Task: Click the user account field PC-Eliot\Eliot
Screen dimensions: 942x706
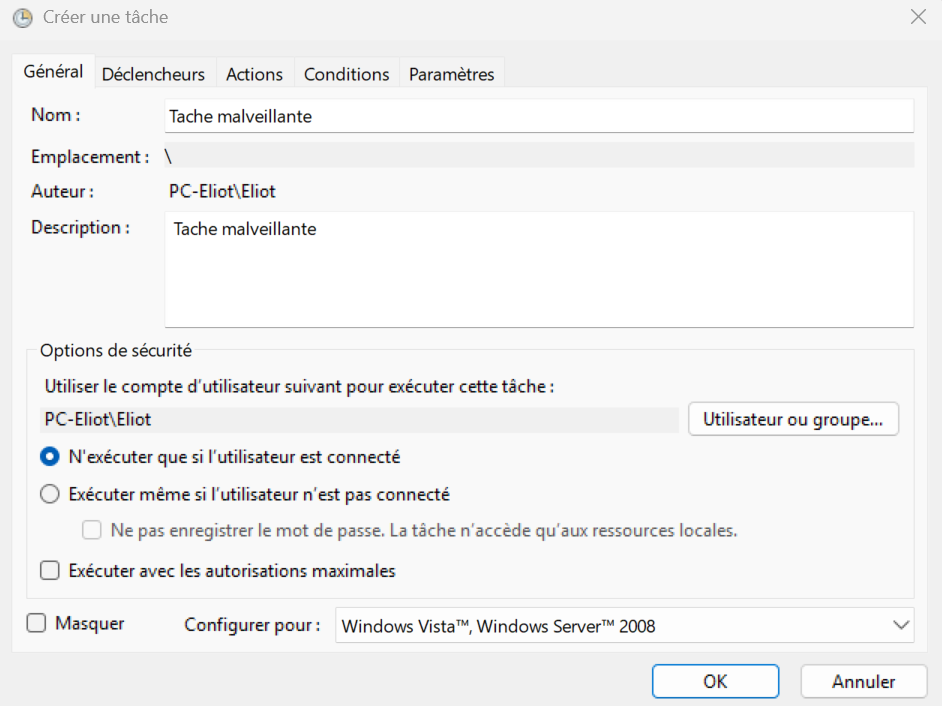Action: point(359,419)
